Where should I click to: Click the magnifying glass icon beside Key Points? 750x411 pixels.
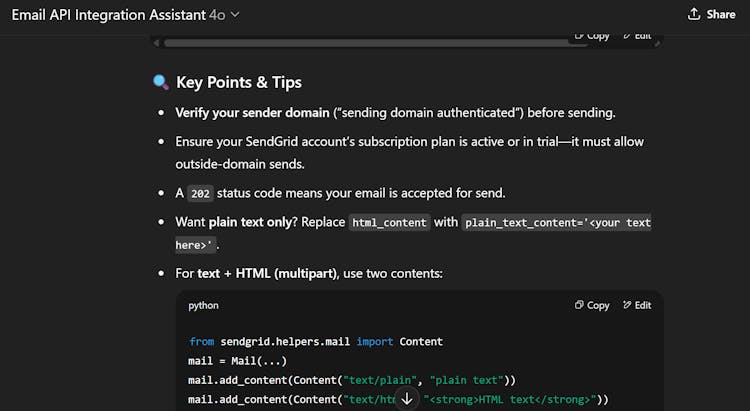160,82
